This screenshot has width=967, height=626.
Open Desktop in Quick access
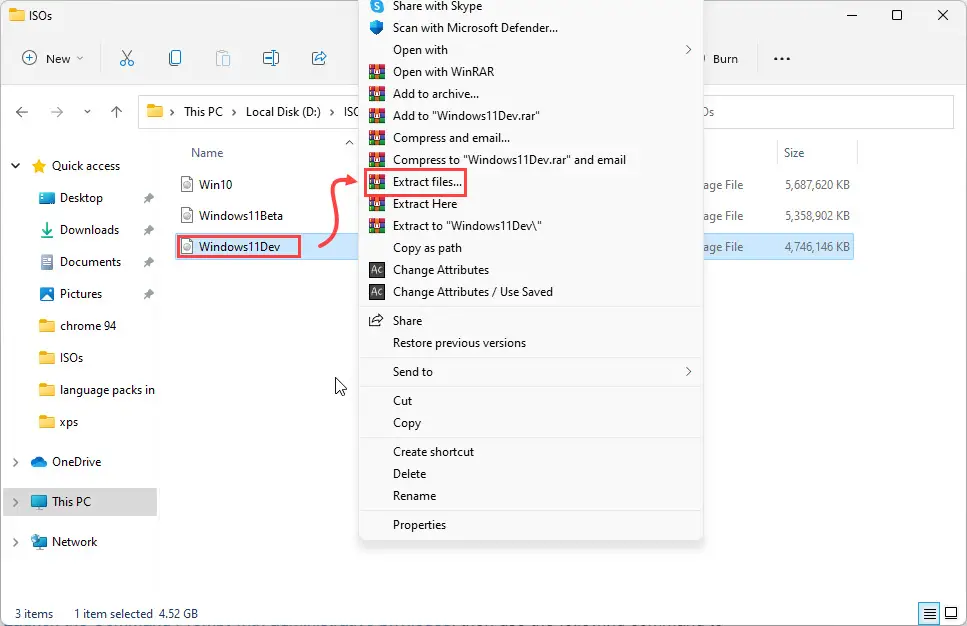pos(81,198)
